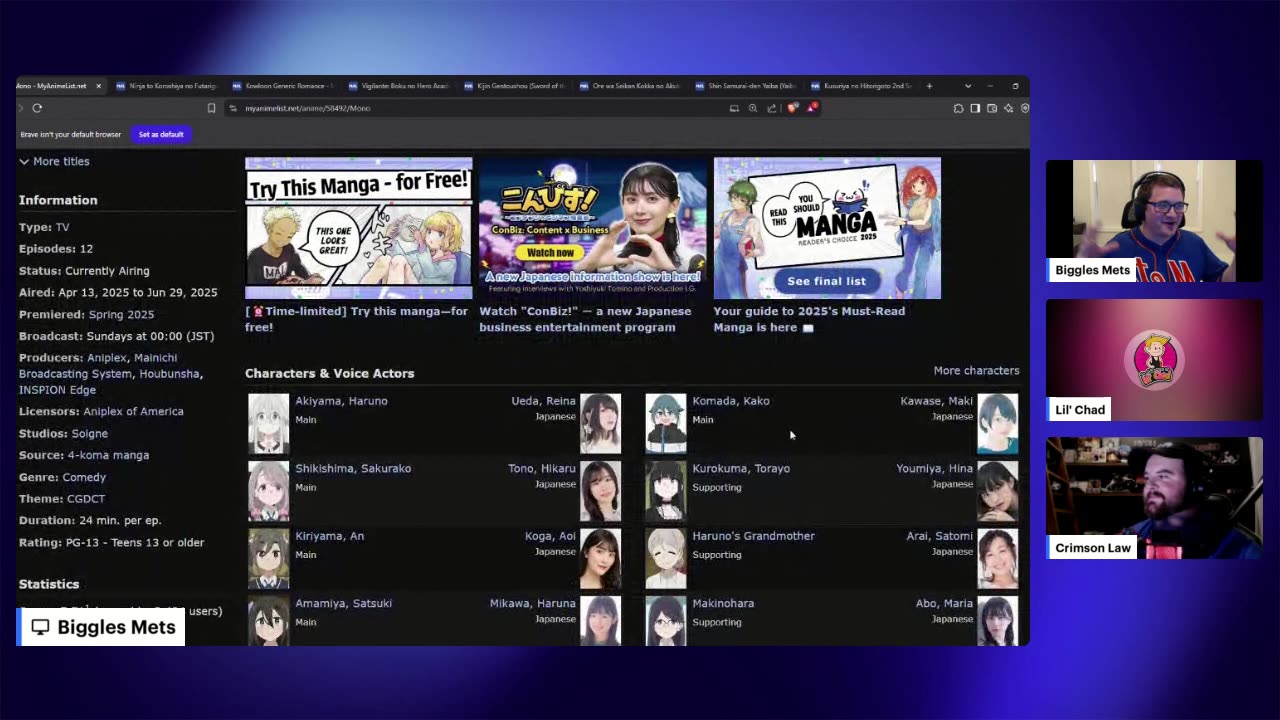Screen dimensions: 1280x720
Task: Open Aniplex of America licensor link
Action: pyautogui.click(x=133, y=411)
